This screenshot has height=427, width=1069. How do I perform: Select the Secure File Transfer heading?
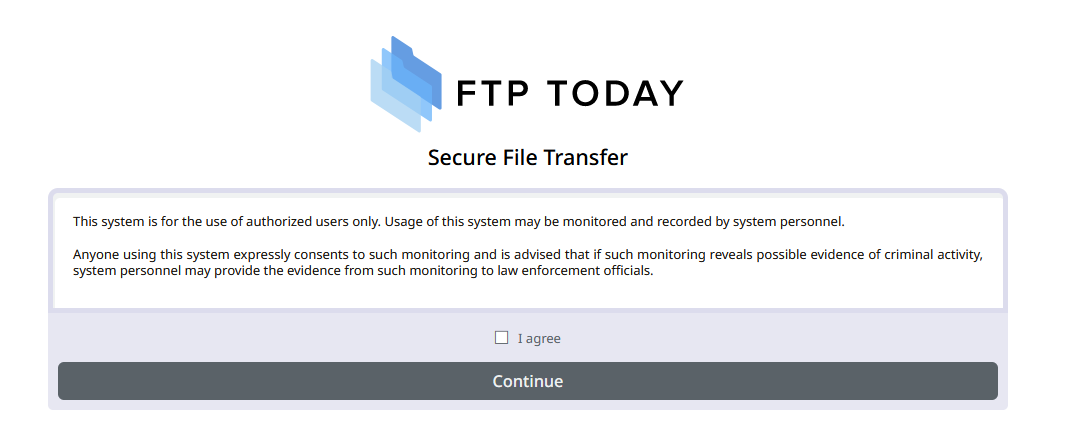[528, 158]
